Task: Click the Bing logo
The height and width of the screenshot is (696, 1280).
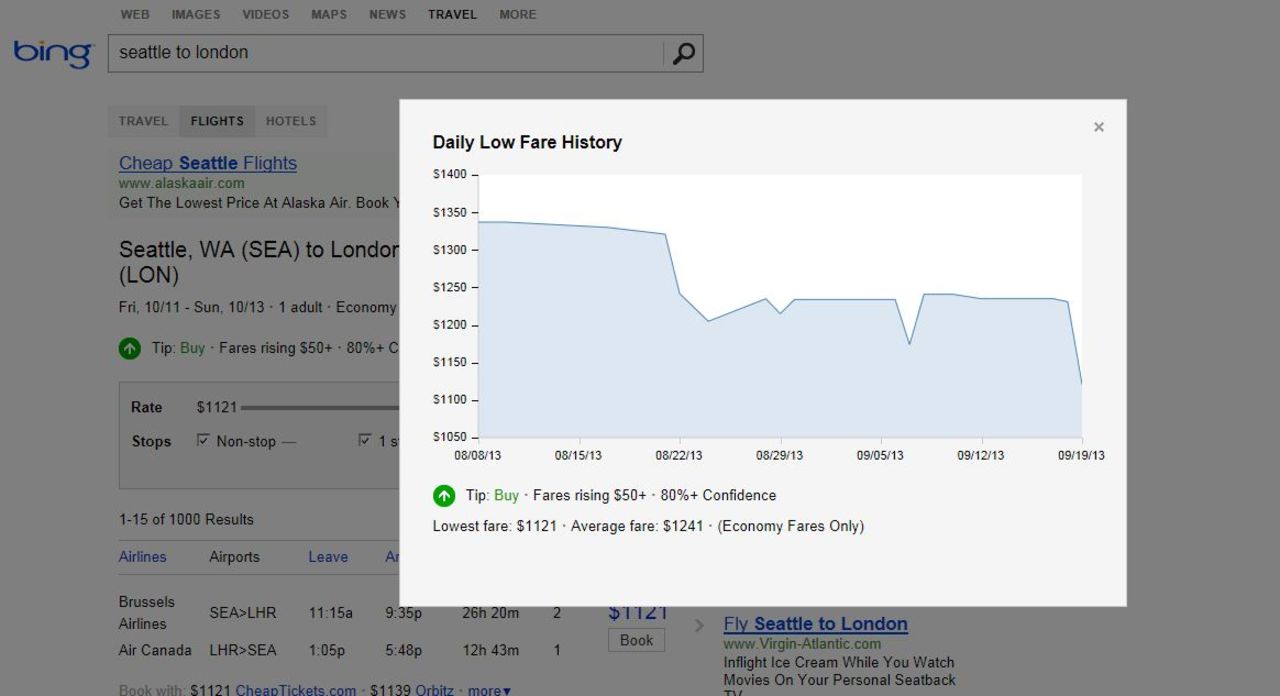Action: 52,53
